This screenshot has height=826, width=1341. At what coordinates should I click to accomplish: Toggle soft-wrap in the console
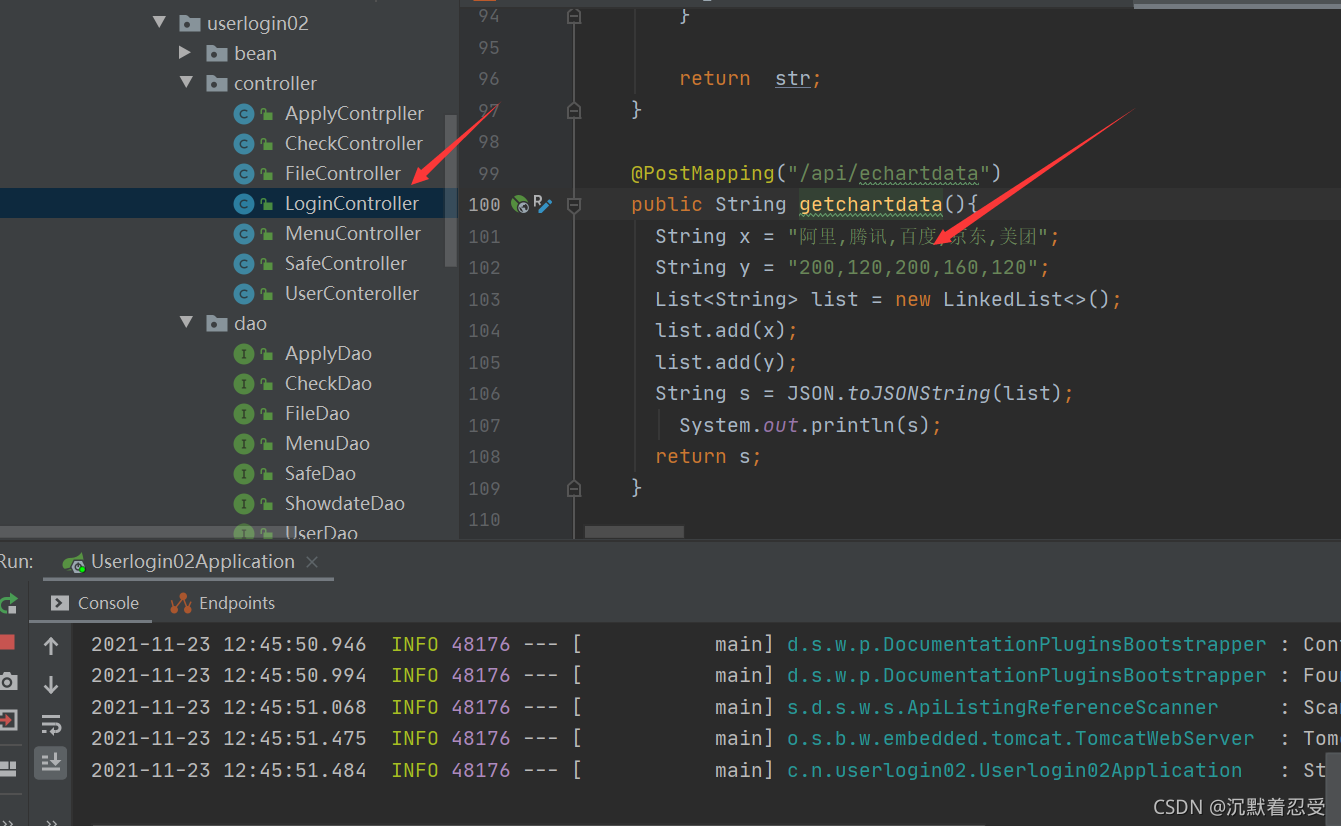coord(51,724)
